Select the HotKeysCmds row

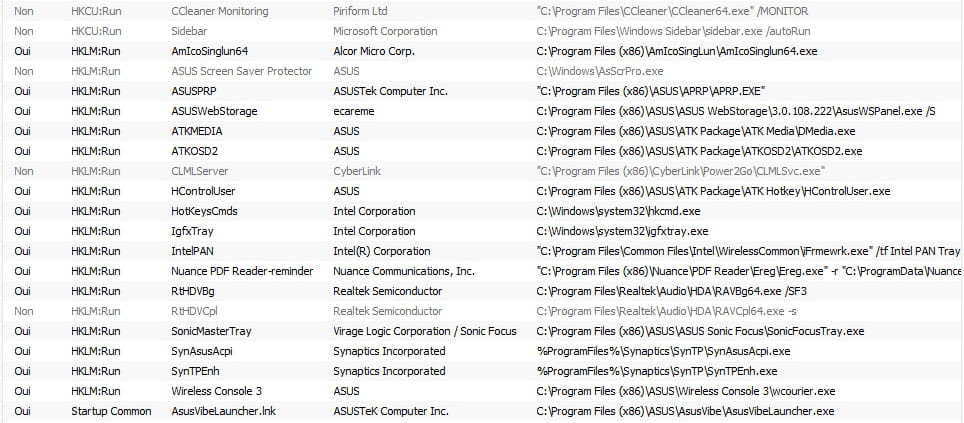pos(482,211)
